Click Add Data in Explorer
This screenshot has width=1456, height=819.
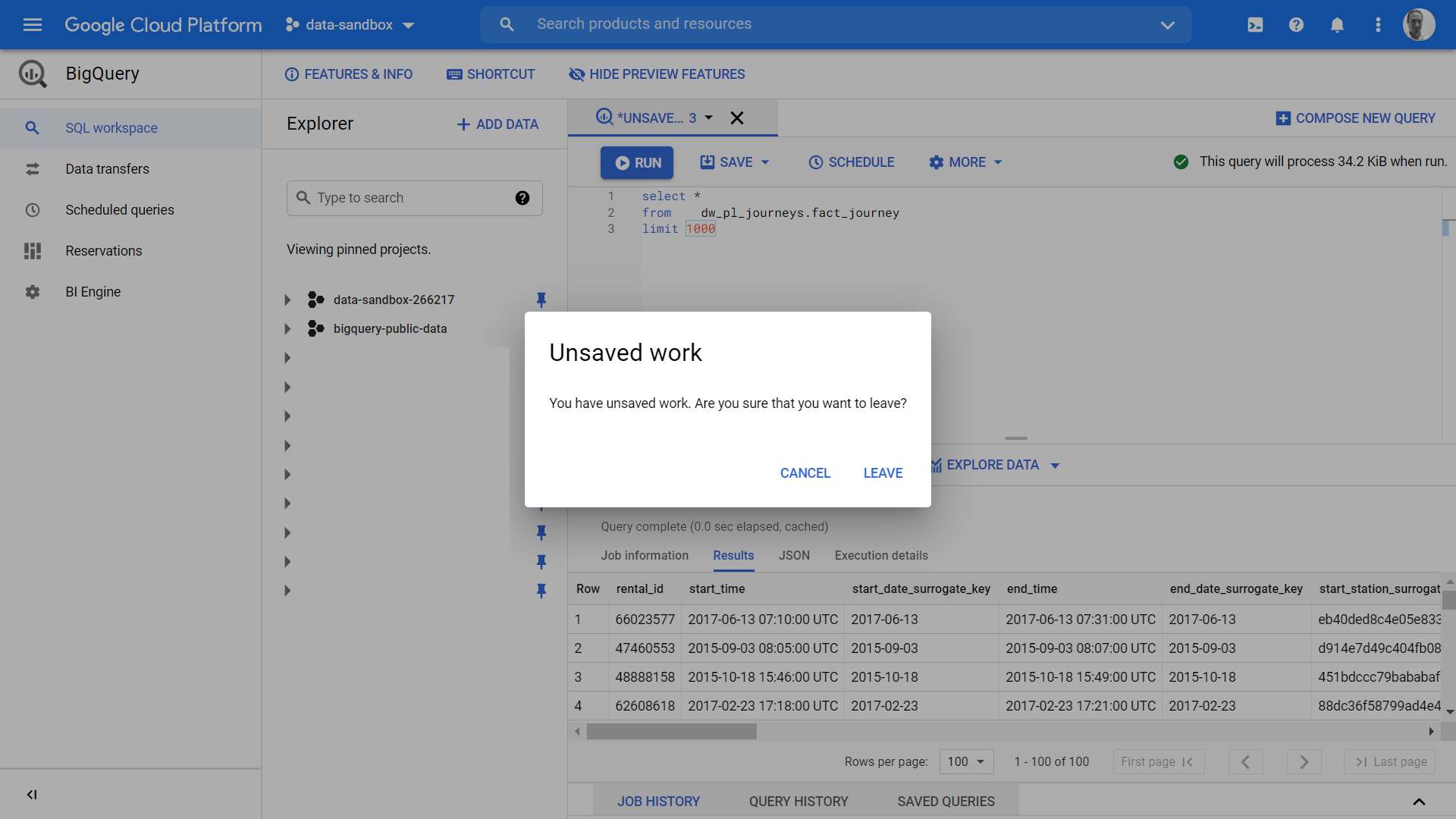tap(497, 124)
